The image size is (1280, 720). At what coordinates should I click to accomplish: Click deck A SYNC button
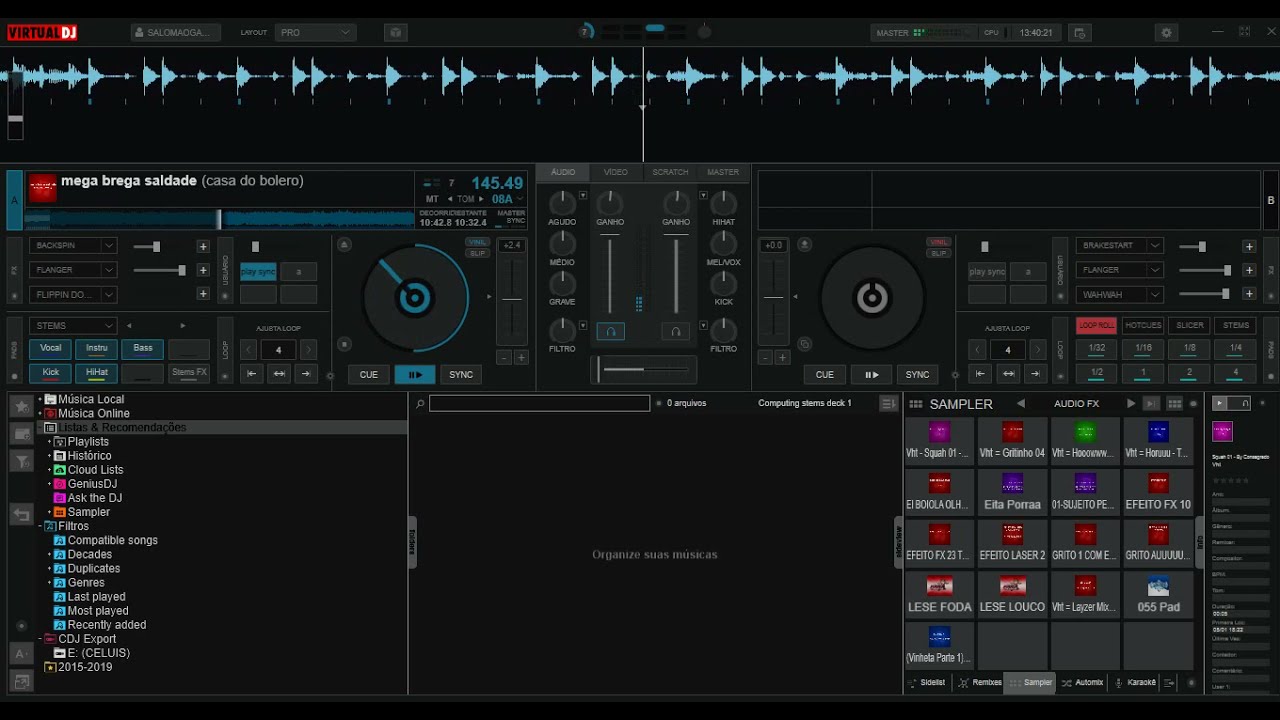pos(461,375)
